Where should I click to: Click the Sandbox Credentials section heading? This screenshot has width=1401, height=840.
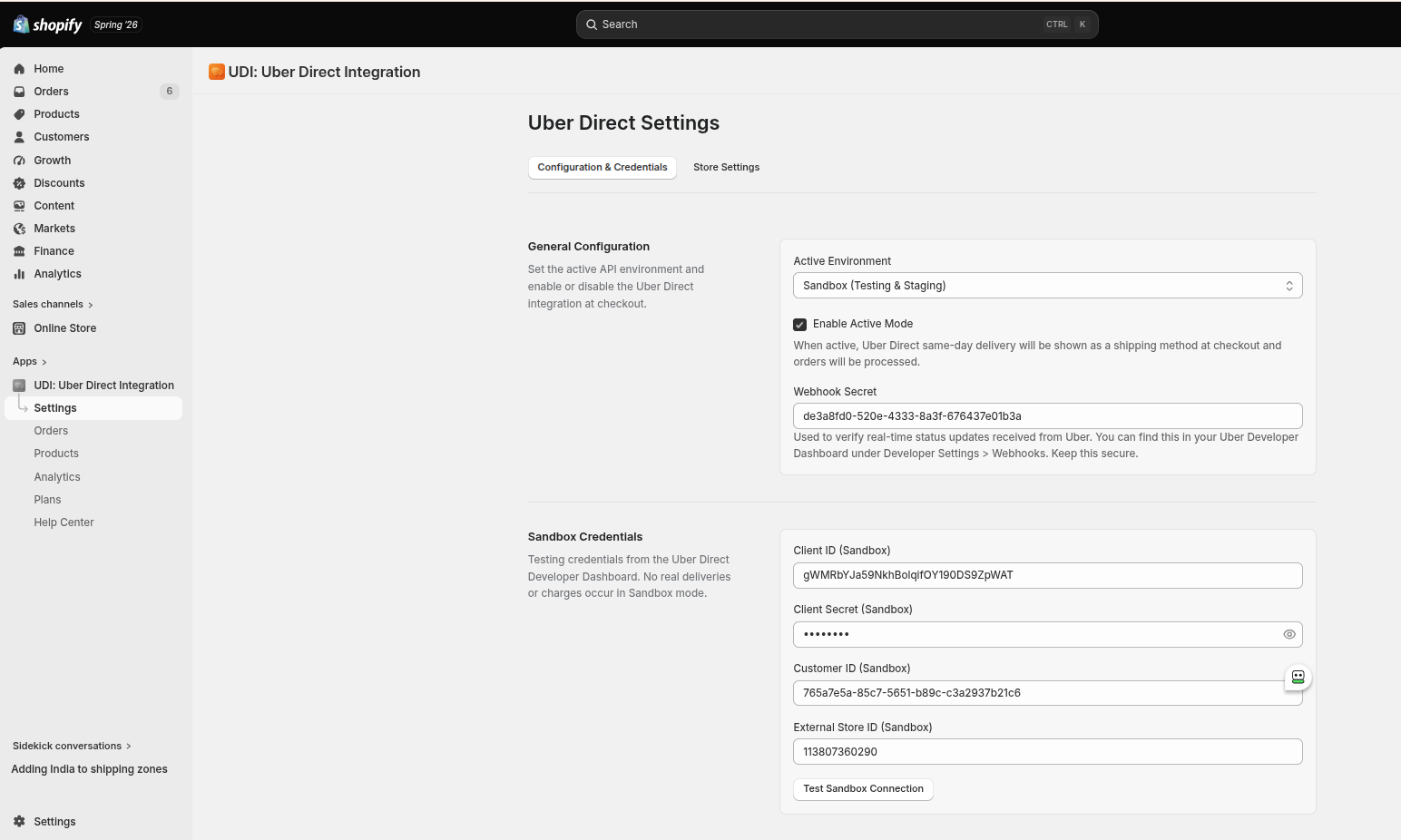(585, 537)
